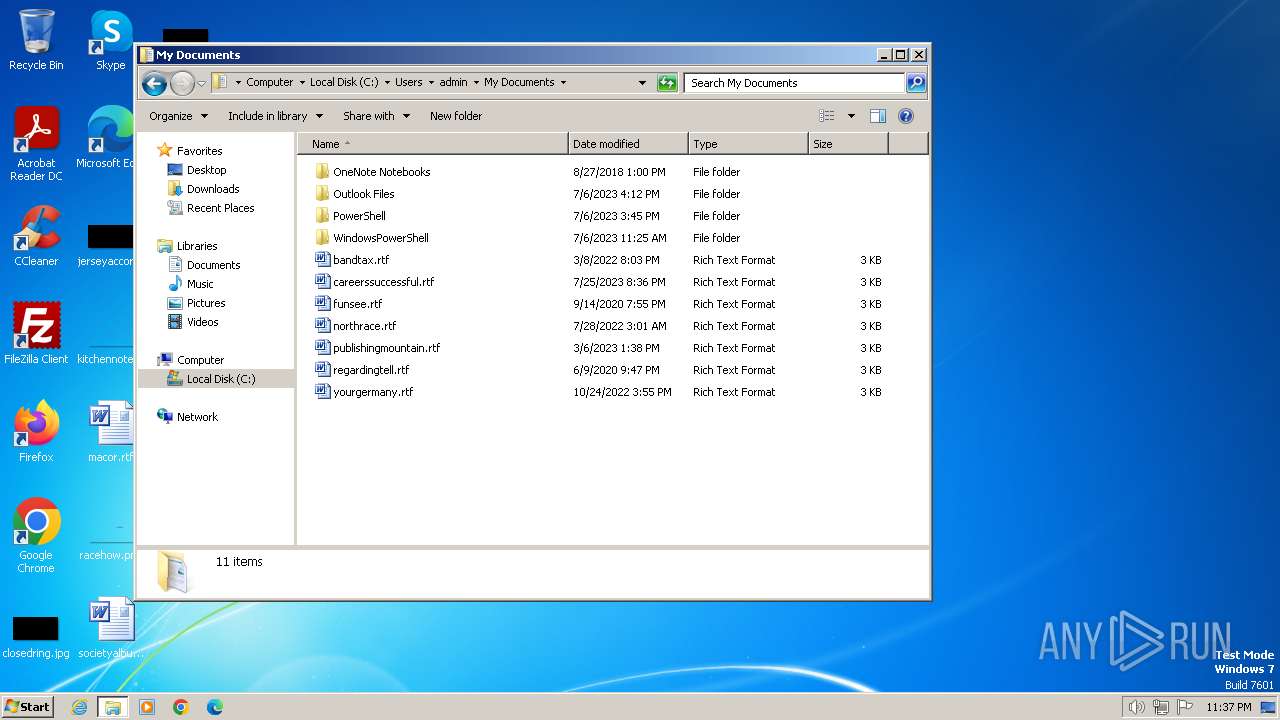The height and width of the screenshot is (720, 1280).
Task: Select Documents library in navigation pane
Action: (x=213, y=265)
